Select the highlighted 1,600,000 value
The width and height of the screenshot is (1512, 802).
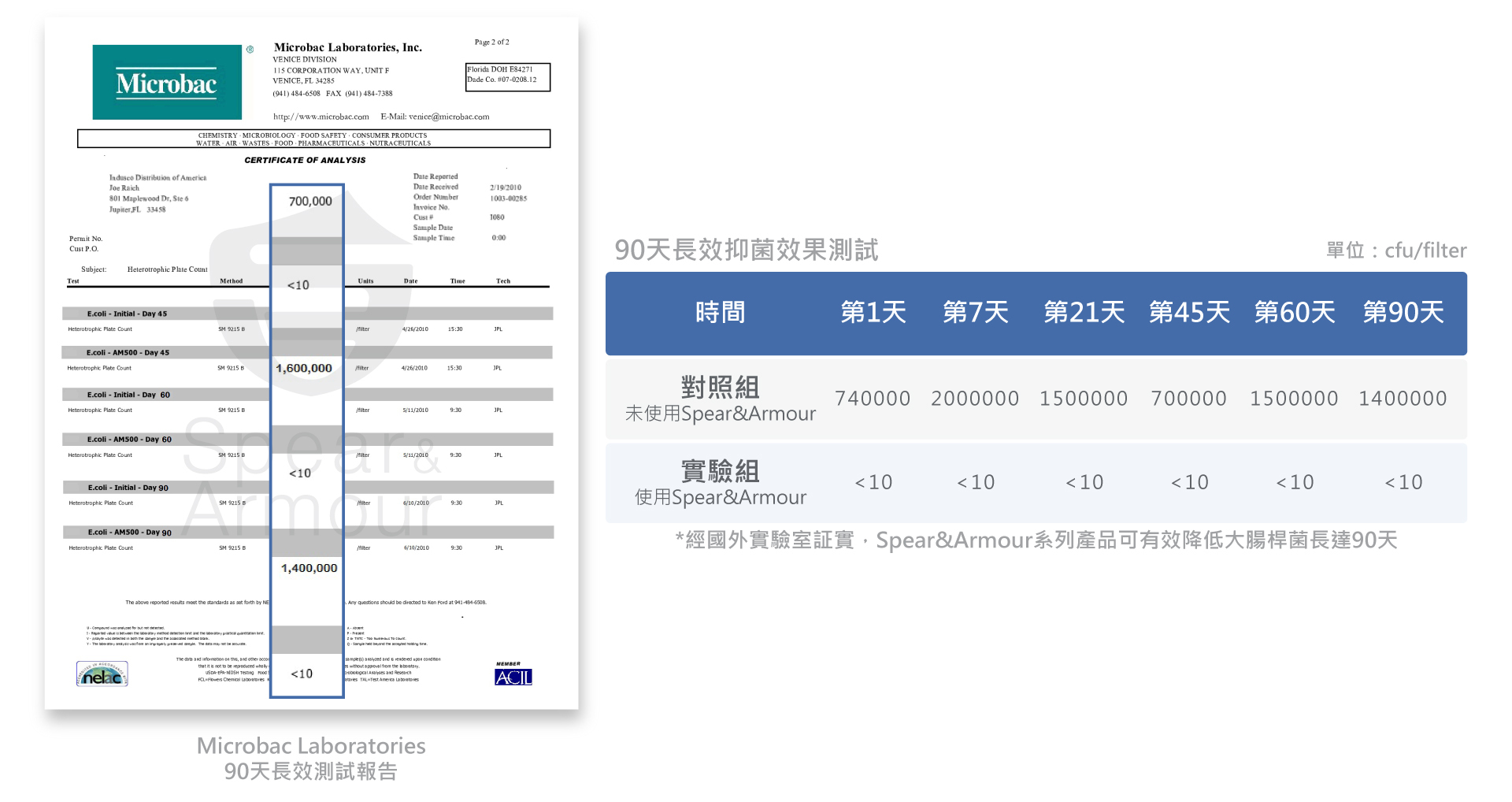tap(304, 368)
